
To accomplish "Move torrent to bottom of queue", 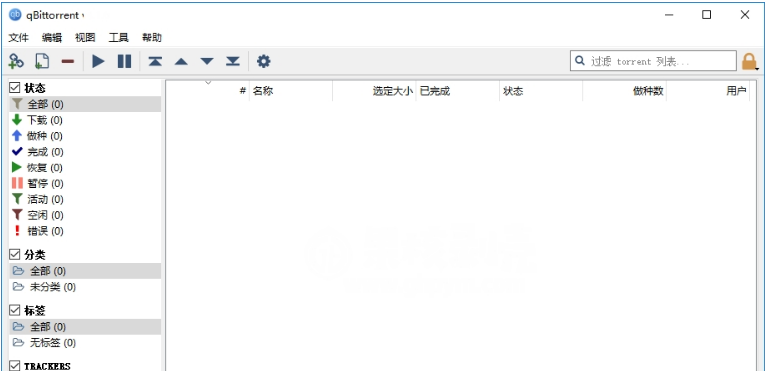I will click(x=233, y=61).
